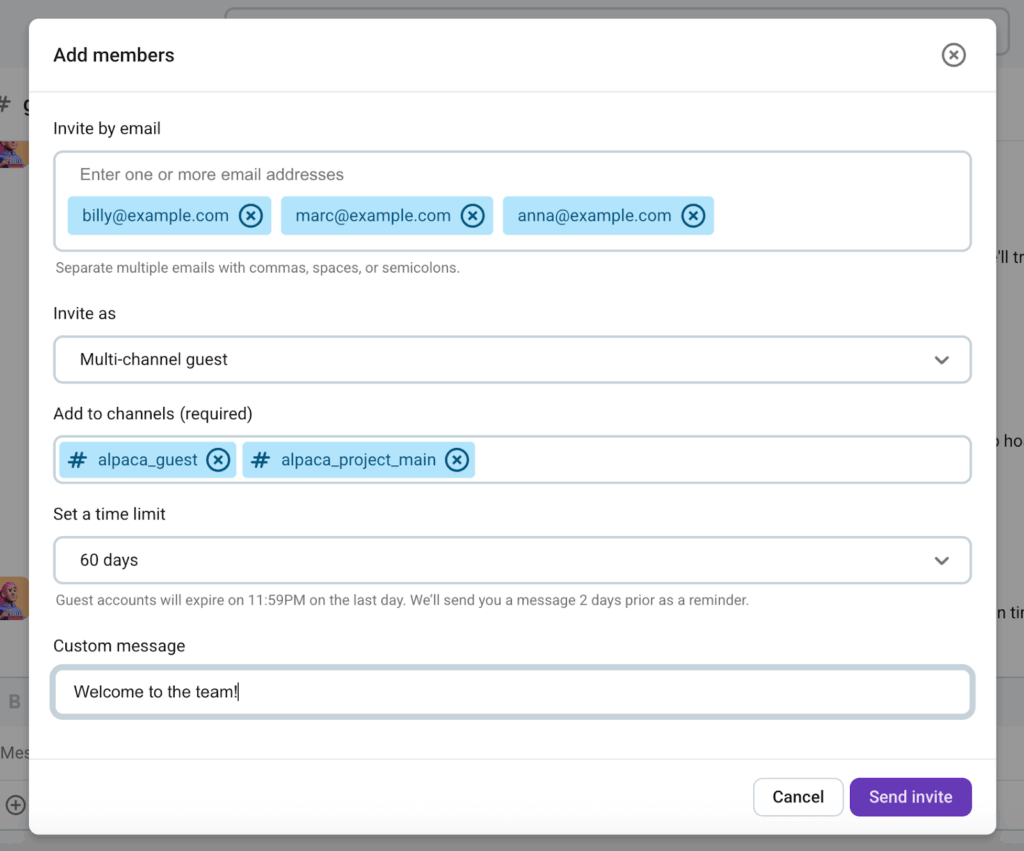Click the chevron beside 60 days
This screenshot has height=851, width=1024.
pos(941,560)
